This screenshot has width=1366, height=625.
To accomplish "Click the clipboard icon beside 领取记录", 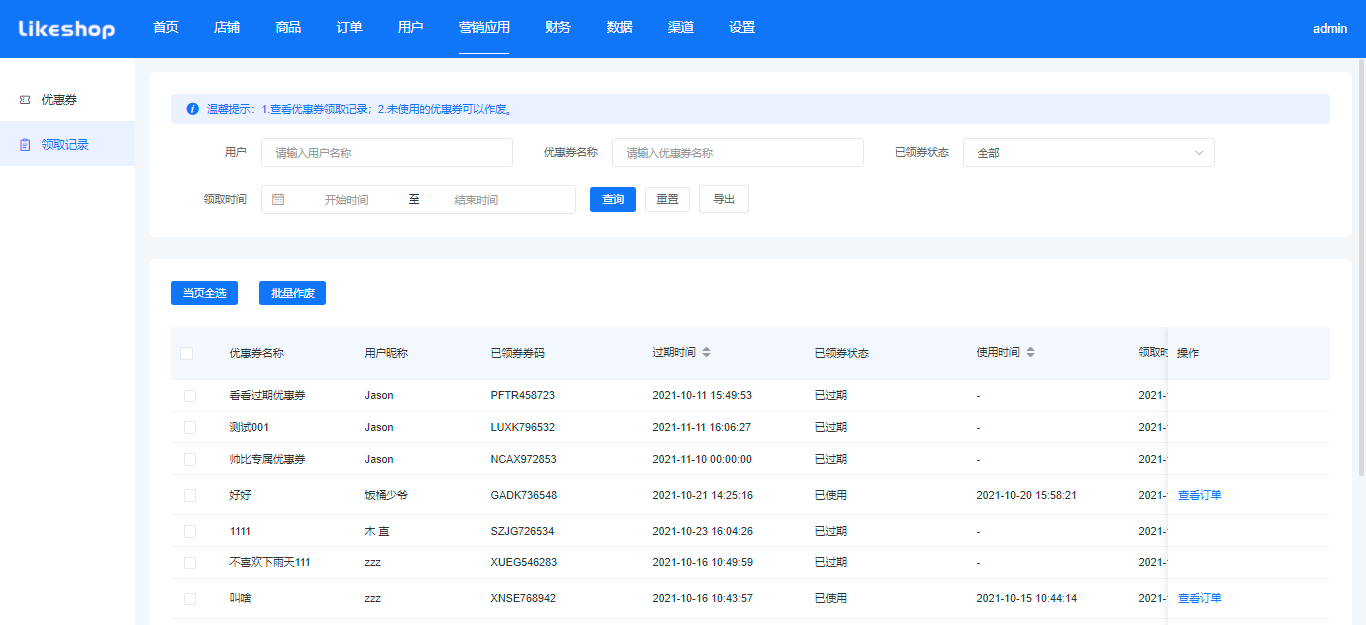I will (x=25, y=145).
